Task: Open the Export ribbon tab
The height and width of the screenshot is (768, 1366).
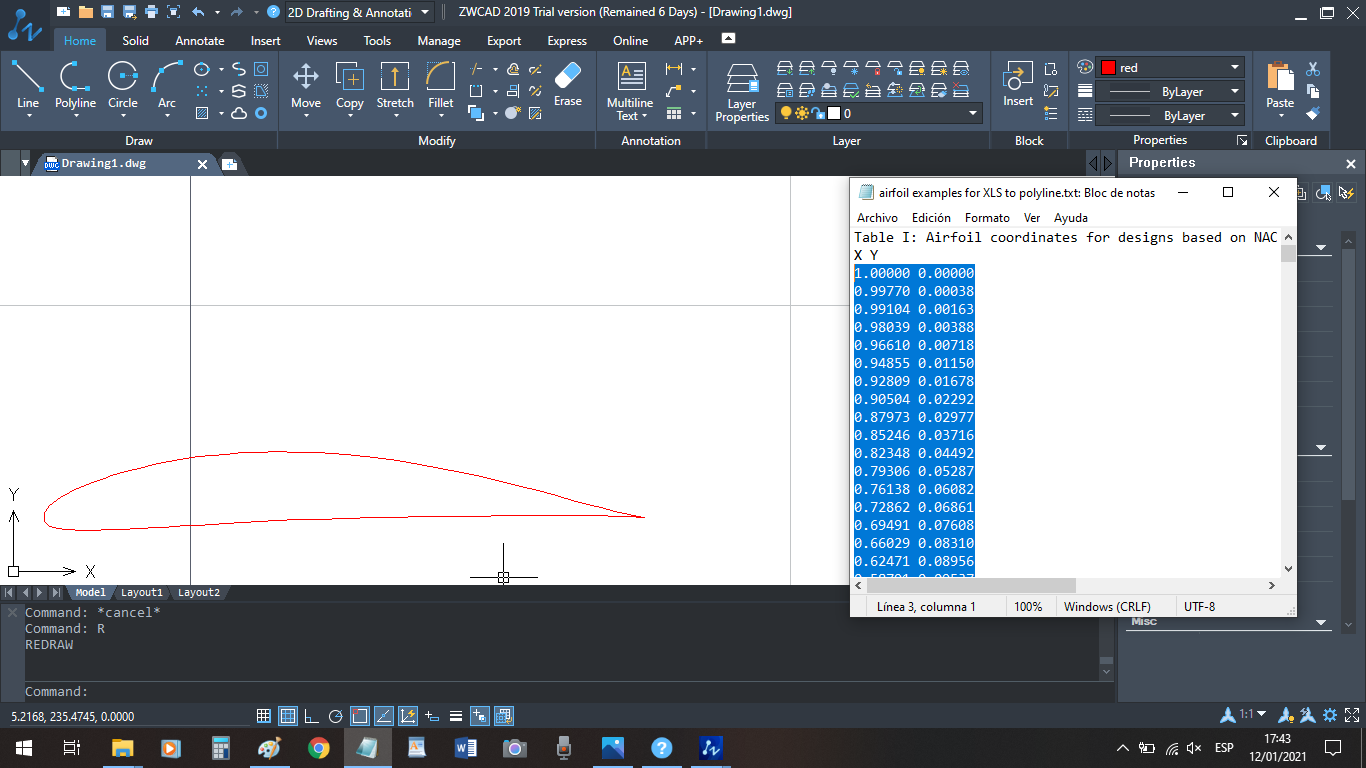Action: coord(504,41)
